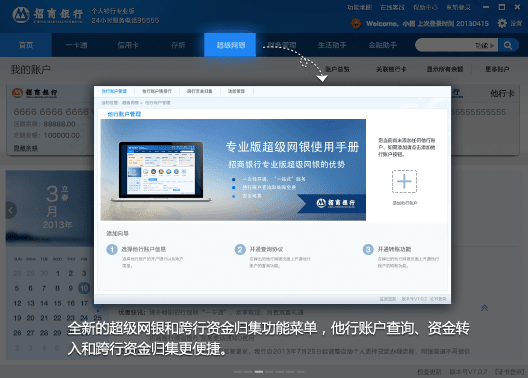Switch to the 他行卡 tab
This screenshot has width=528, height=378.
coord(502,93)
